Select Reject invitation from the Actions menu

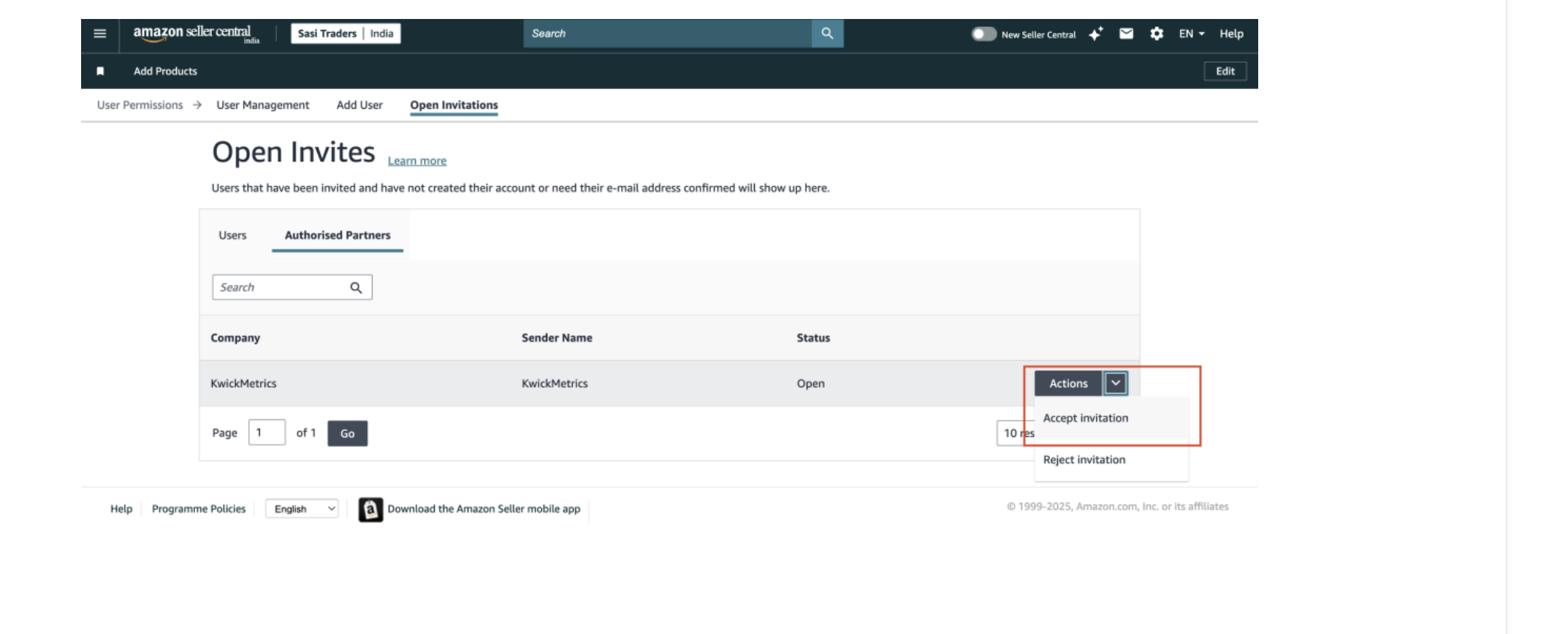(x=1084, y=459)
